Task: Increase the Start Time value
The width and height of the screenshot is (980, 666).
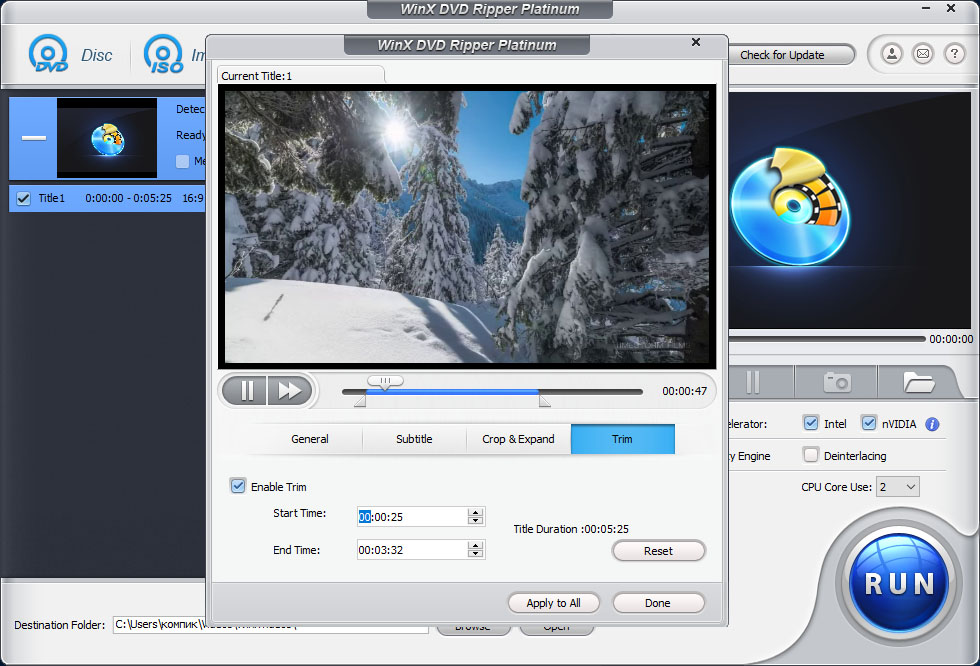Action: (476, 512)
